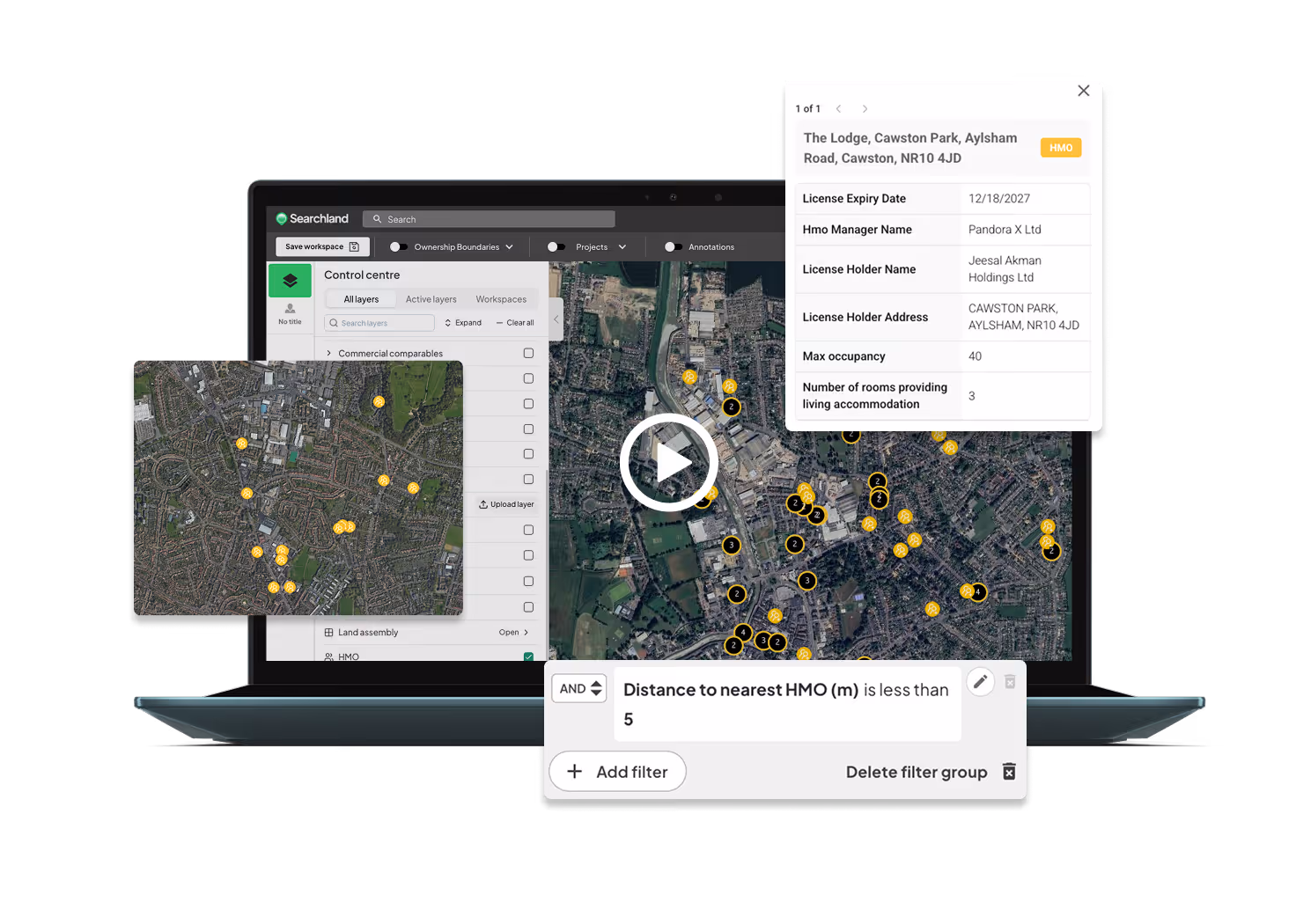
Task: Click the Add filter button
Action: (617, 772)
